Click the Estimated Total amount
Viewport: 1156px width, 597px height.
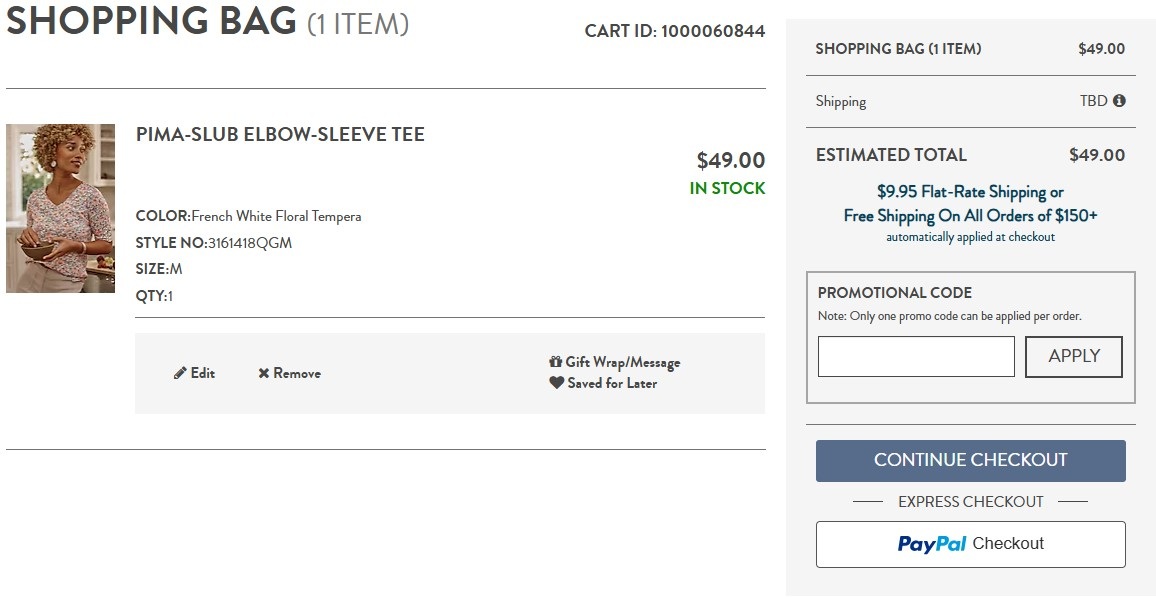(x=1096, y=155)
